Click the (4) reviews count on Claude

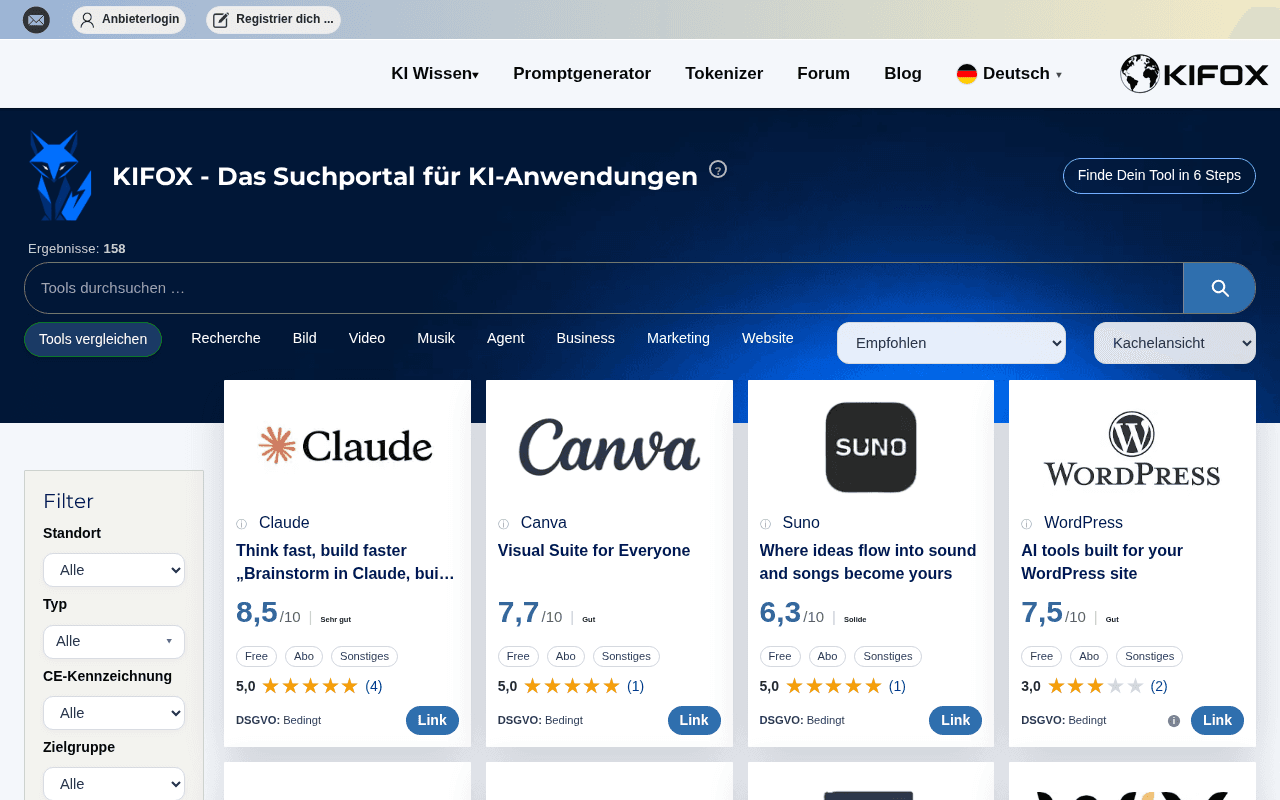click(374, 686)
